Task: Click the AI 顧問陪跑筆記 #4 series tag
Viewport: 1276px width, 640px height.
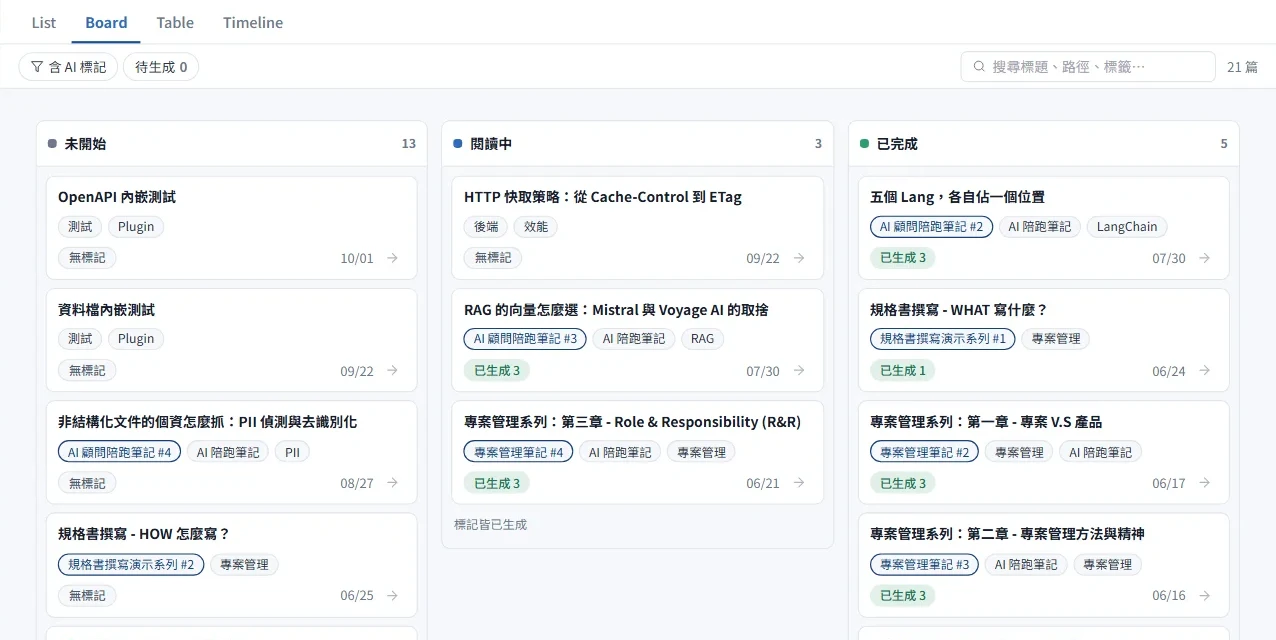Action: pyautogui.click(x=120, y=452)
